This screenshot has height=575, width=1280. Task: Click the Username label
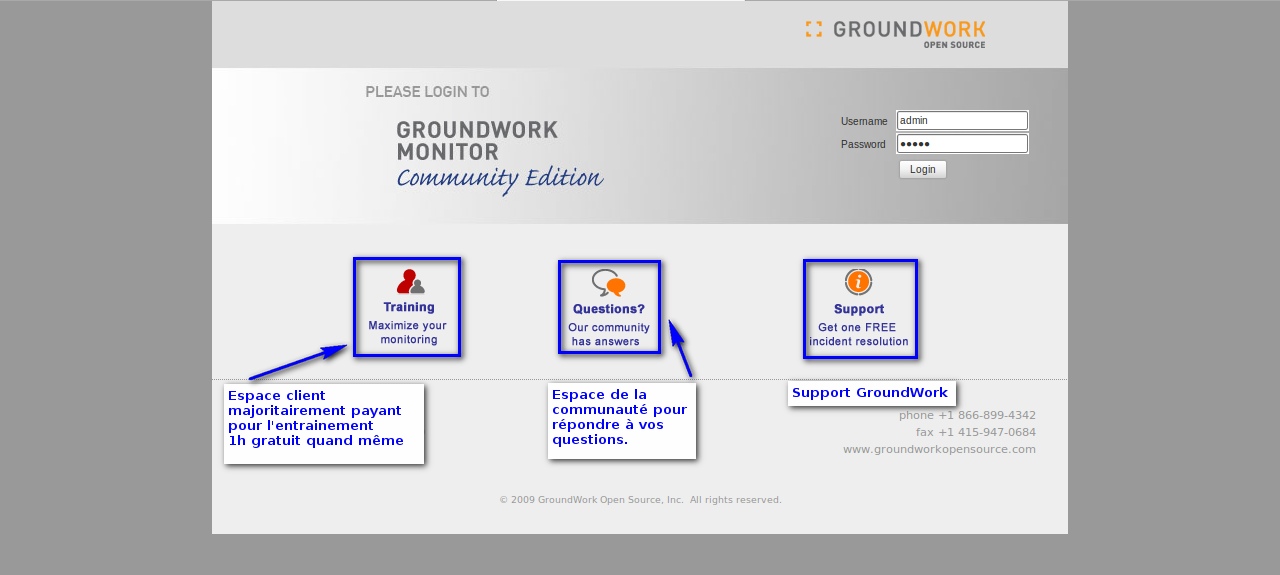click(x=864, y=121)
